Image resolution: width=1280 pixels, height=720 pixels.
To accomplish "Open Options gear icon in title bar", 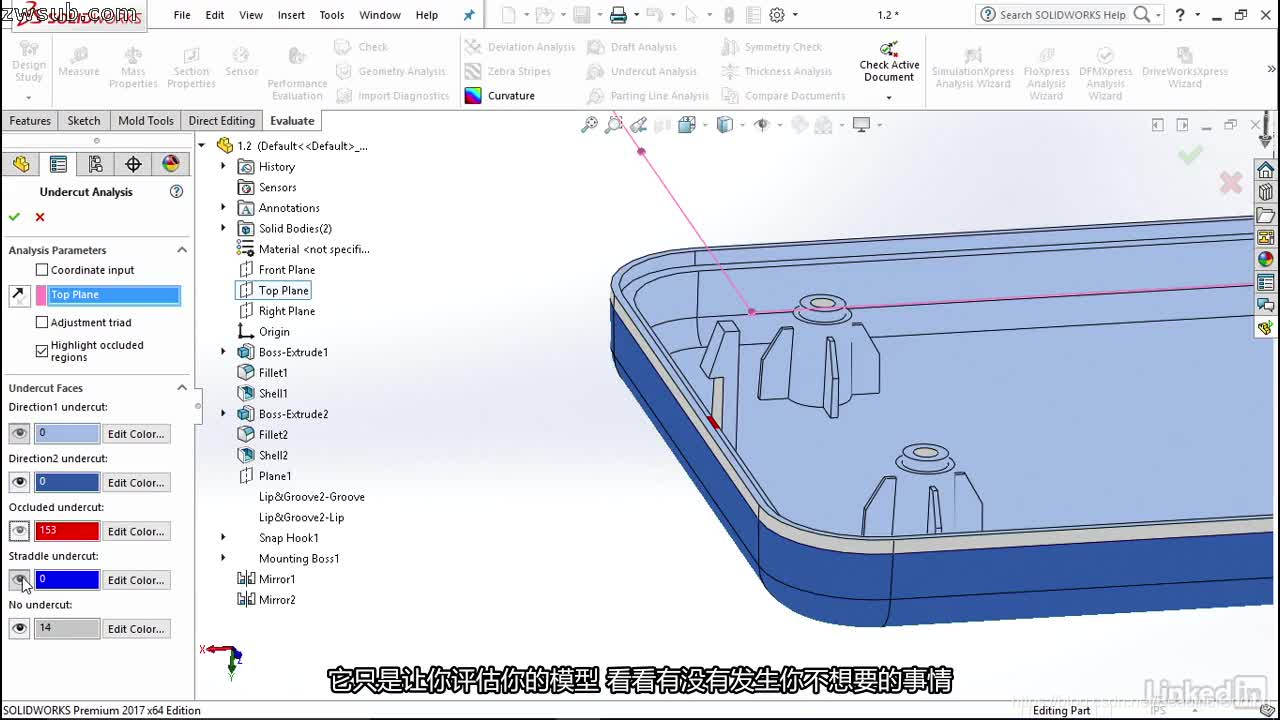I will [777, 15].
